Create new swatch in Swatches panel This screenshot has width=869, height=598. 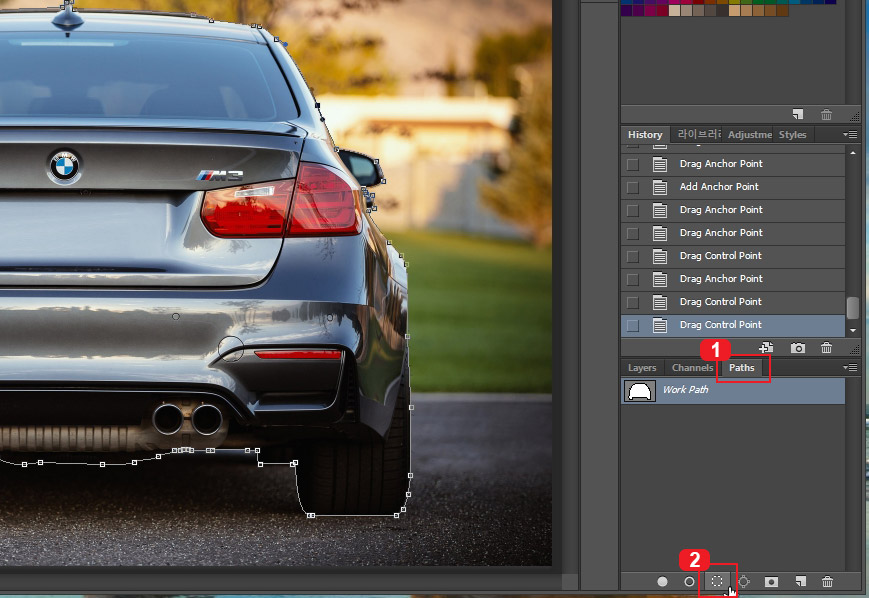798,114
